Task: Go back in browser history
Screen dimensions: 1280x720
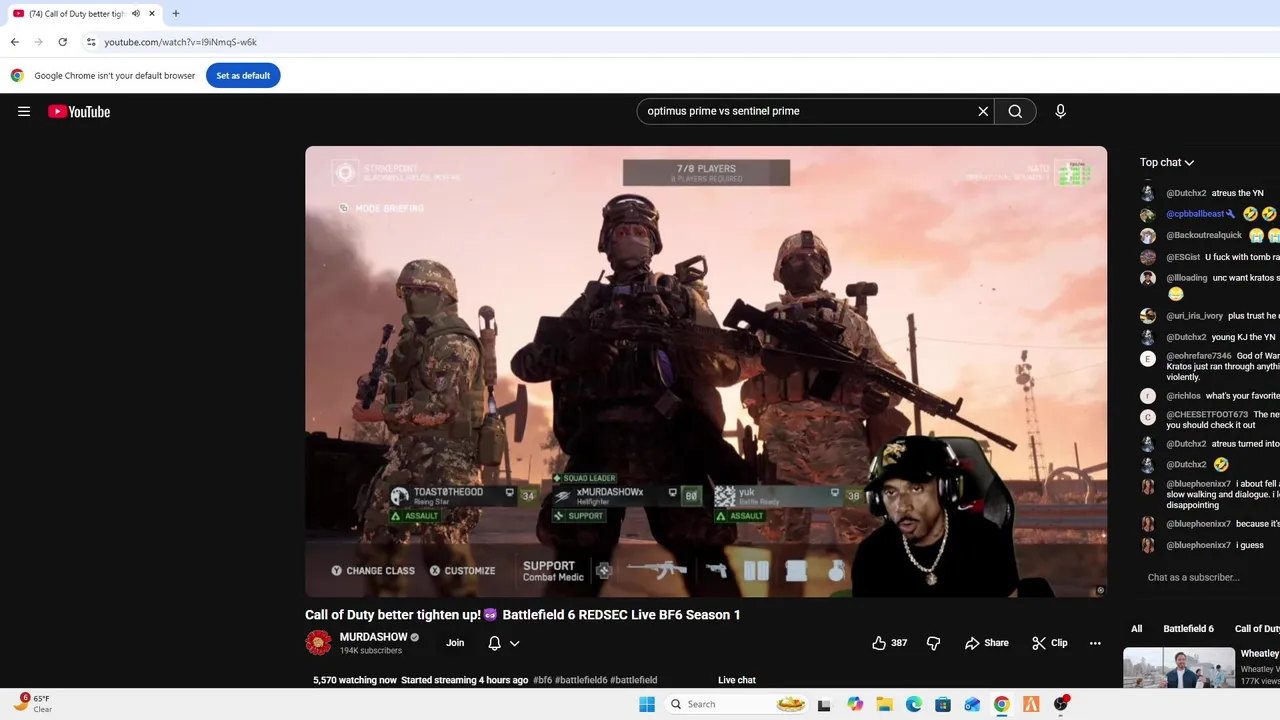Action: pos(14,42)
